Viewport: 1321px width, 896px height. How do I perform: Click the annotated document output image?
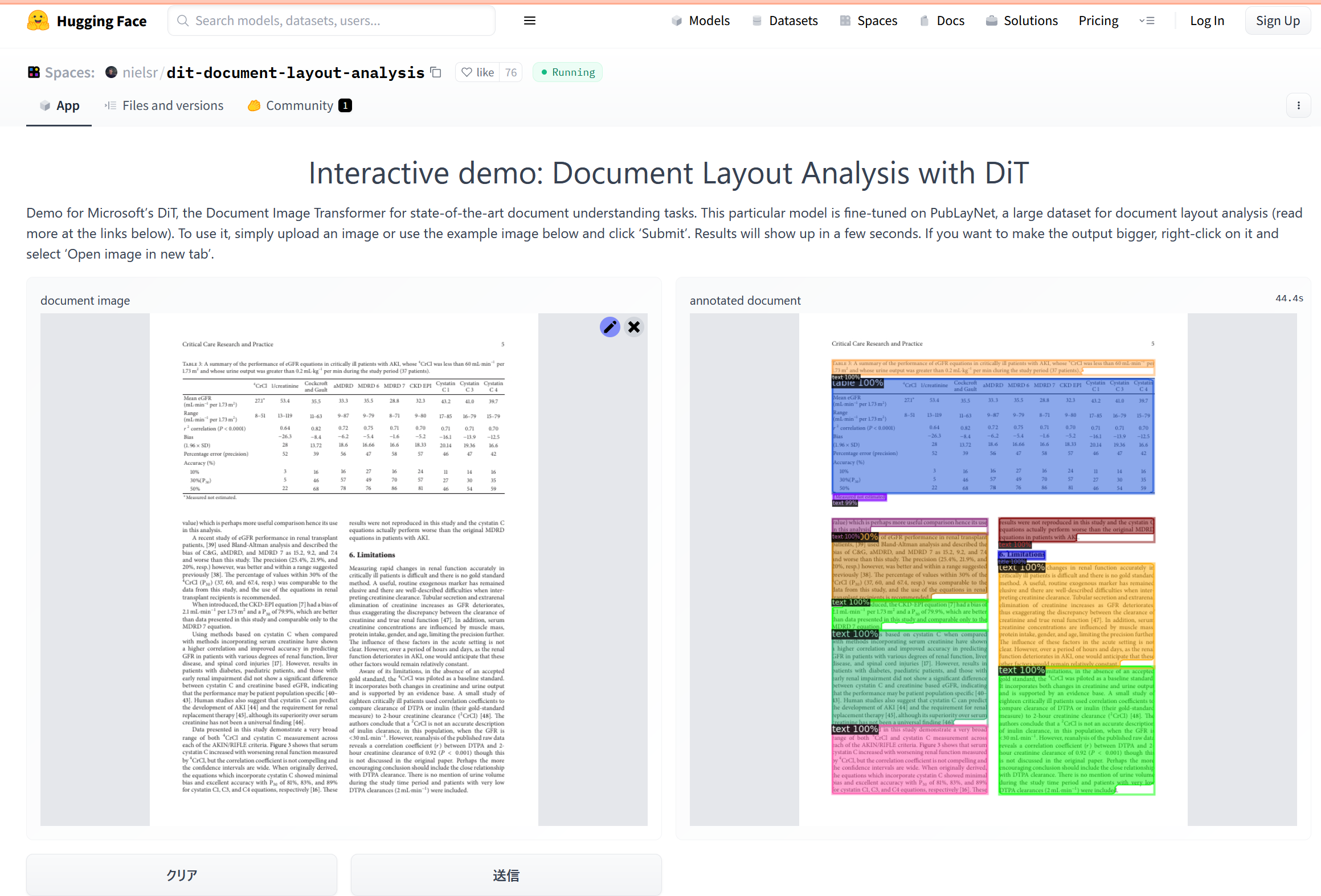click(993, 570)
